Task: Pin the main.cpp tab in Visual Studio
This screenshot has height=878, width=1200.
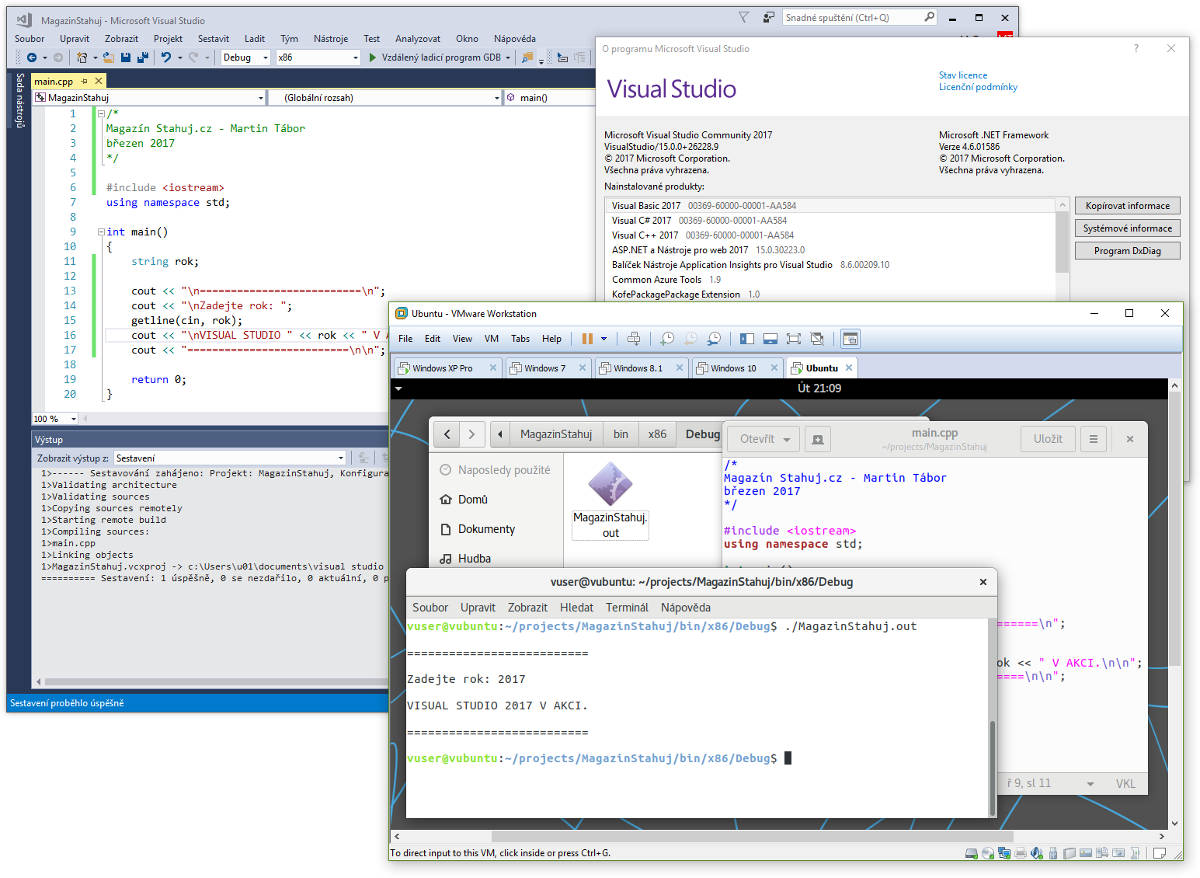Action: pos(84,81)
